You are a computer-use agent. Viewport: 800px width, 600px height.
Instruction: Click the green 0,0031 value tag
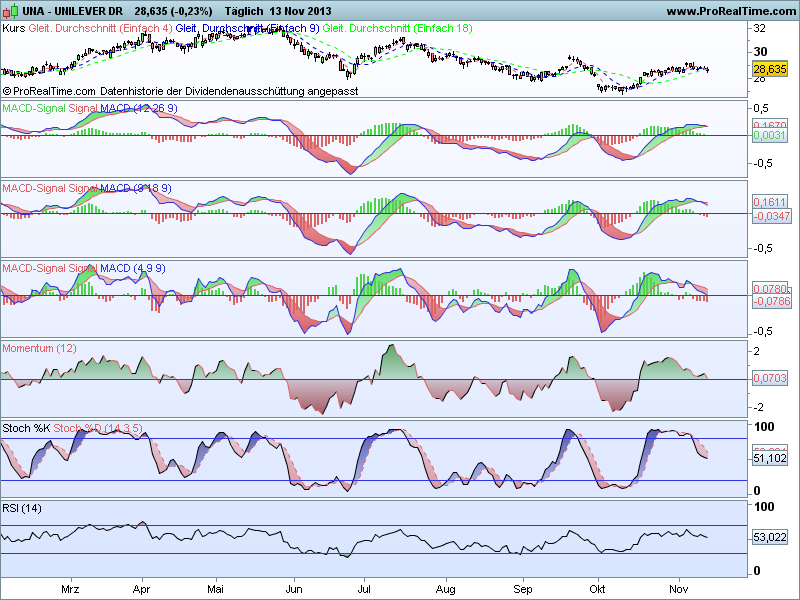769,135
